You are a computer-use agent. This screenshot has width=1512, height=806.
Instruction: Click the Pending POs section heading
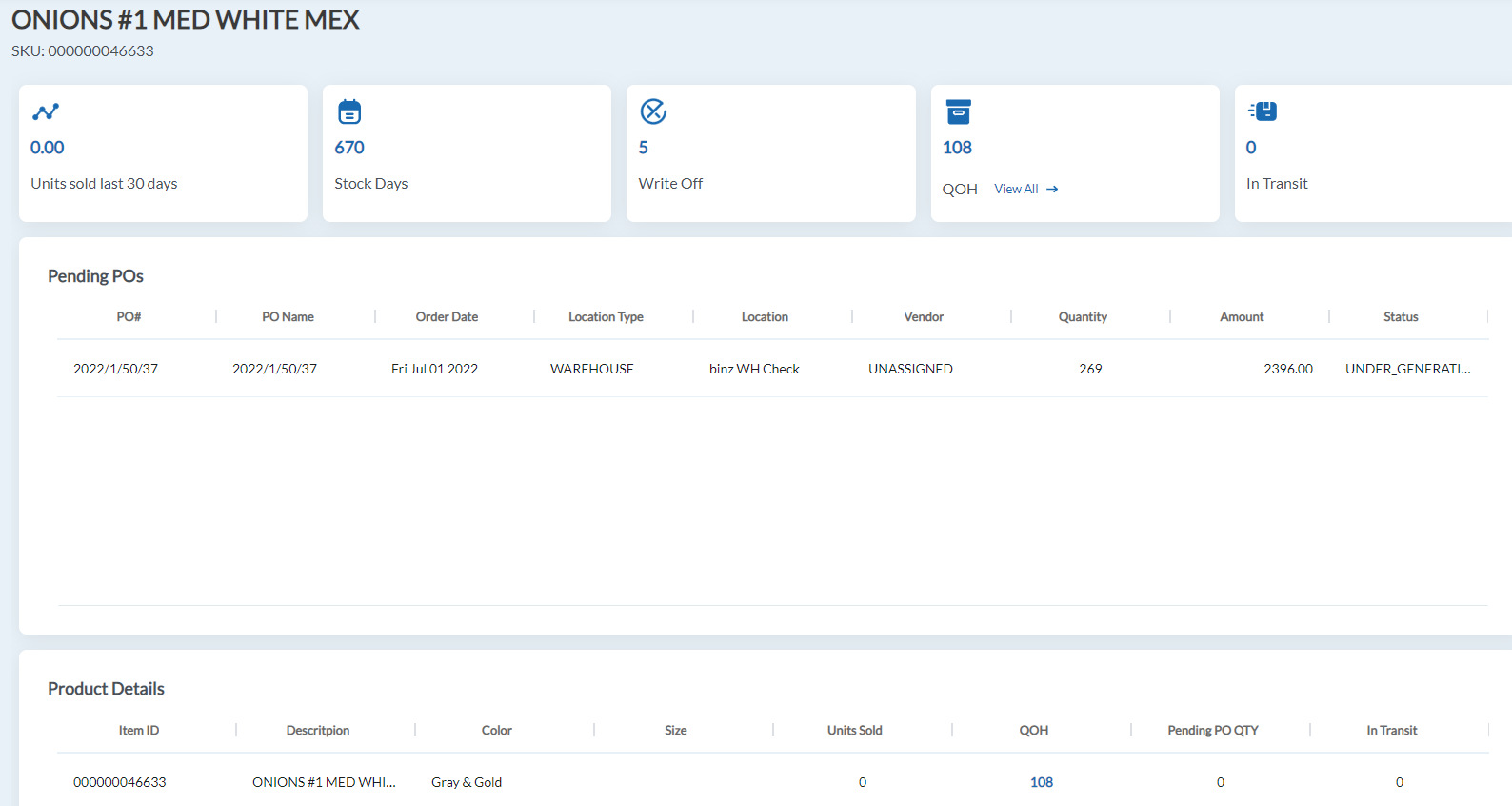click(95, 276)
